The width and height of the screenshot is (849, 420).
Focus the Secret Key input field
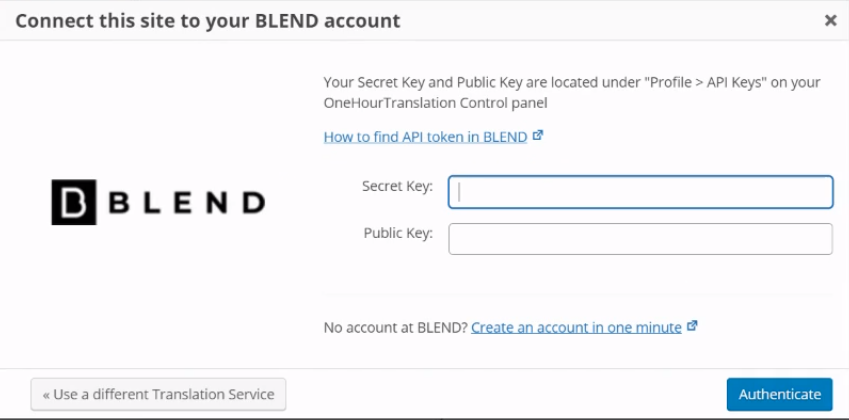641,192
